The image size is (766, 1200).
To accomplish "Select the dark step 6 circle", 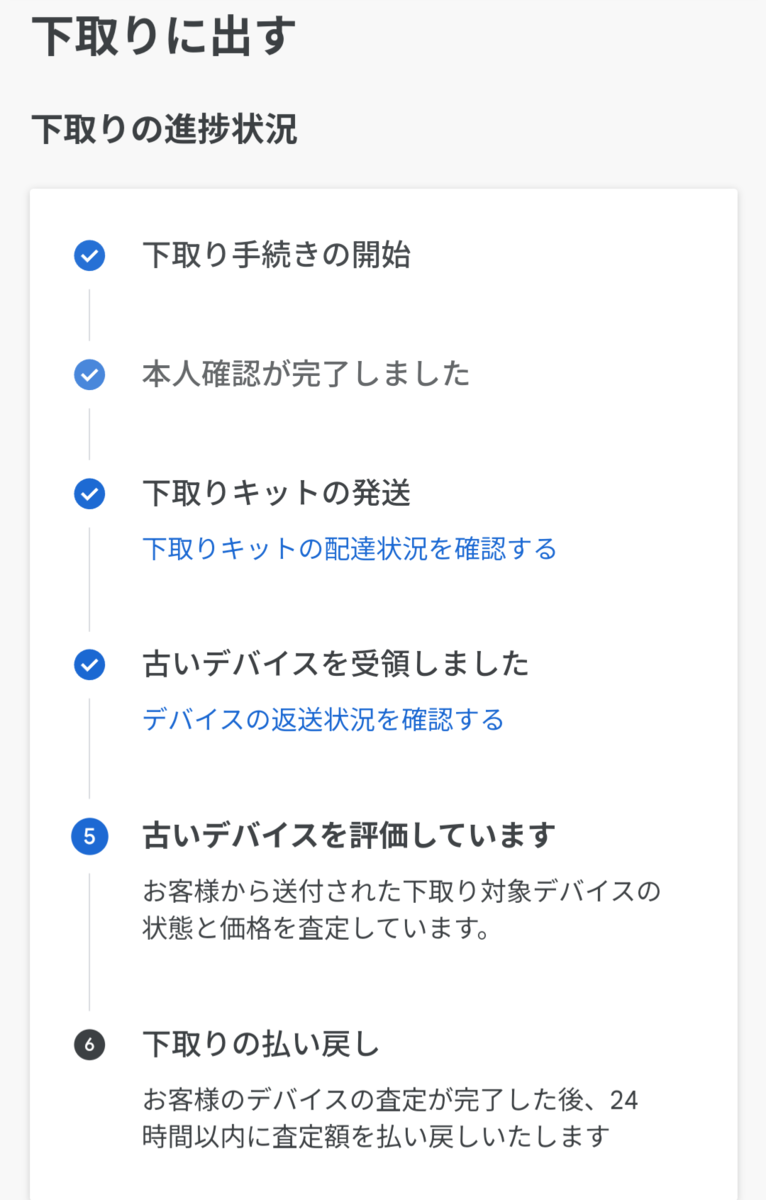I will [x=89, y=1046].
